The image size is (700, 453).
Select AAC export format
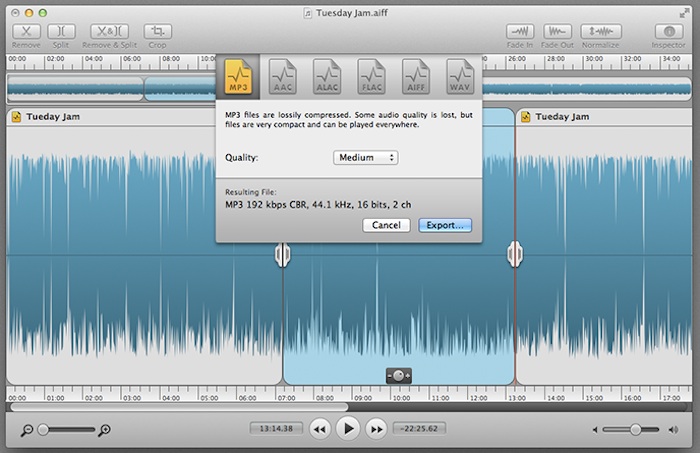point(282,77)
